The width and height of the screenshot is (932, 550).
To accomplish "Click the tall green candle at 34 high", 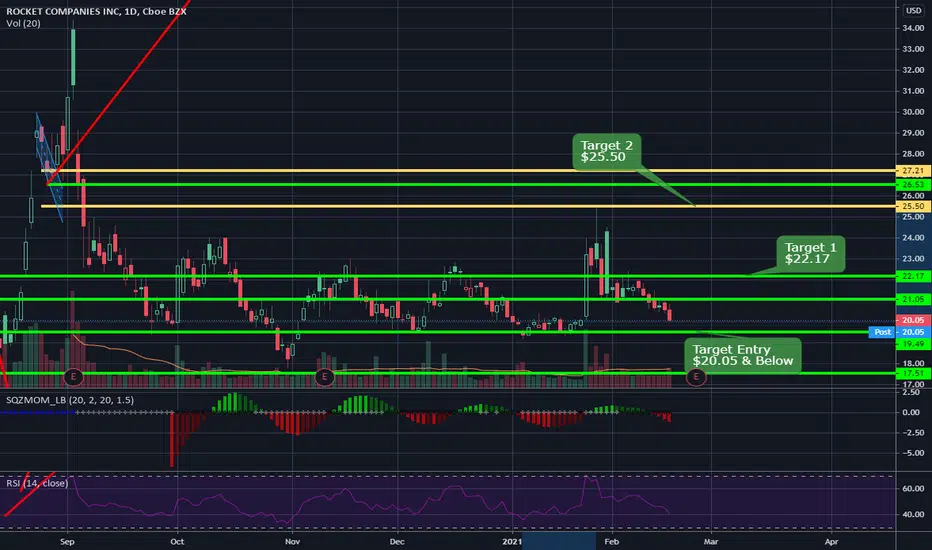I will (73, 57).
